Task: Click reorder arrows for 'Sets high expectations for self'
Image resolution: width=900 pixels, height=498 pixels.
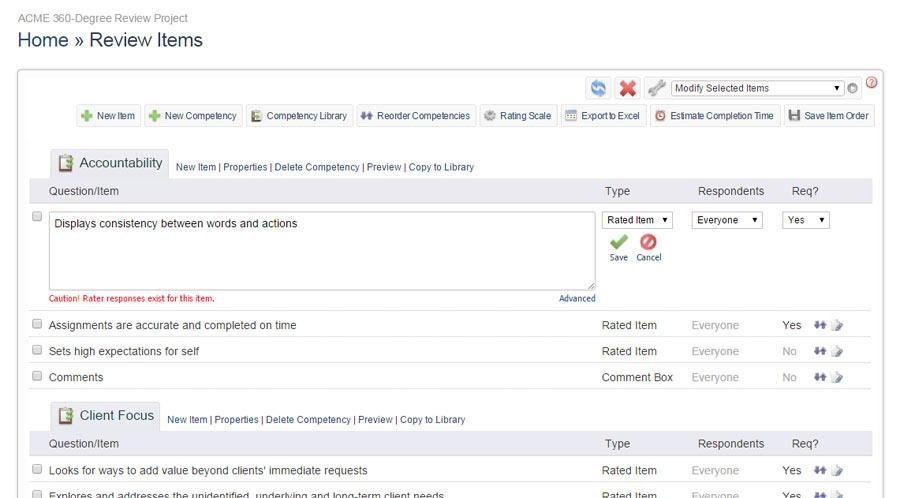Action: click(x=820, y=351)
